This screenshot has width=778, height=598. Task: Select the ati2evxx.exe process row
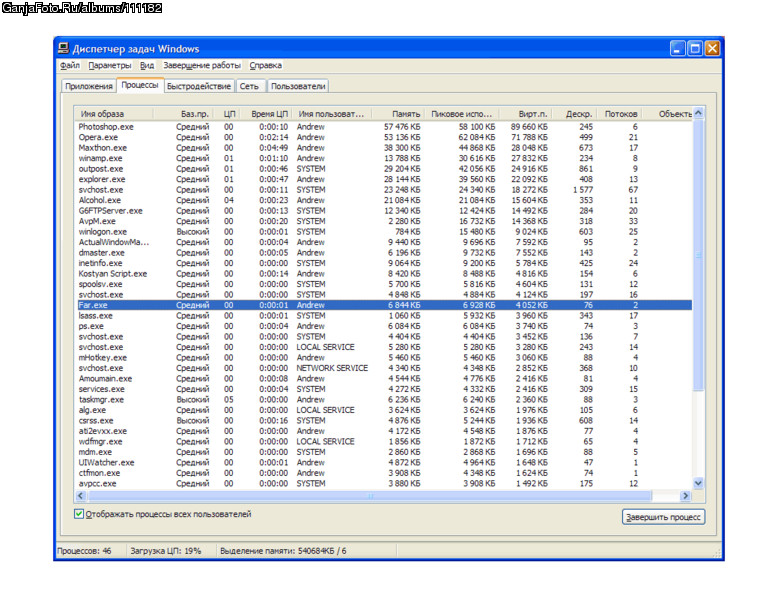pyautogui.click(x=384, y=431)
